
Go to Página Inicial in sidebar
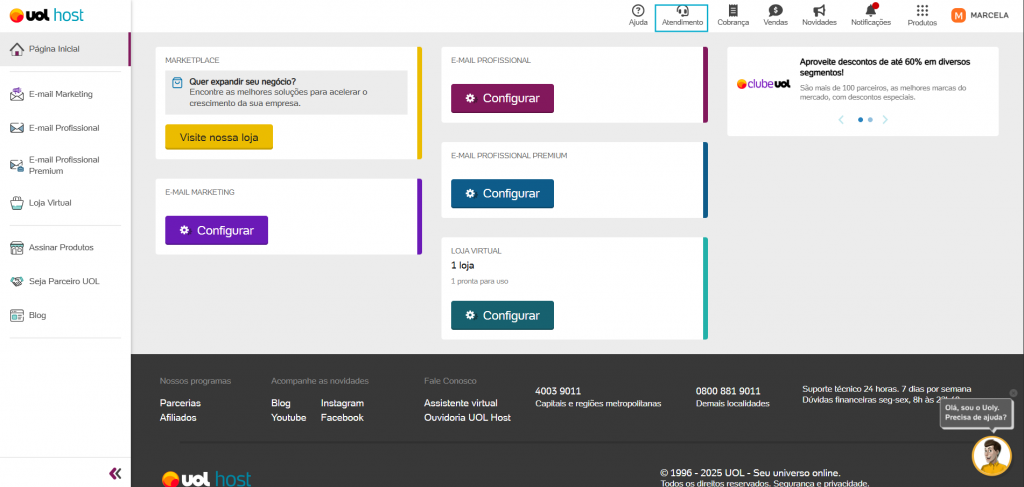pyautogui.click(x=65, y=49)
